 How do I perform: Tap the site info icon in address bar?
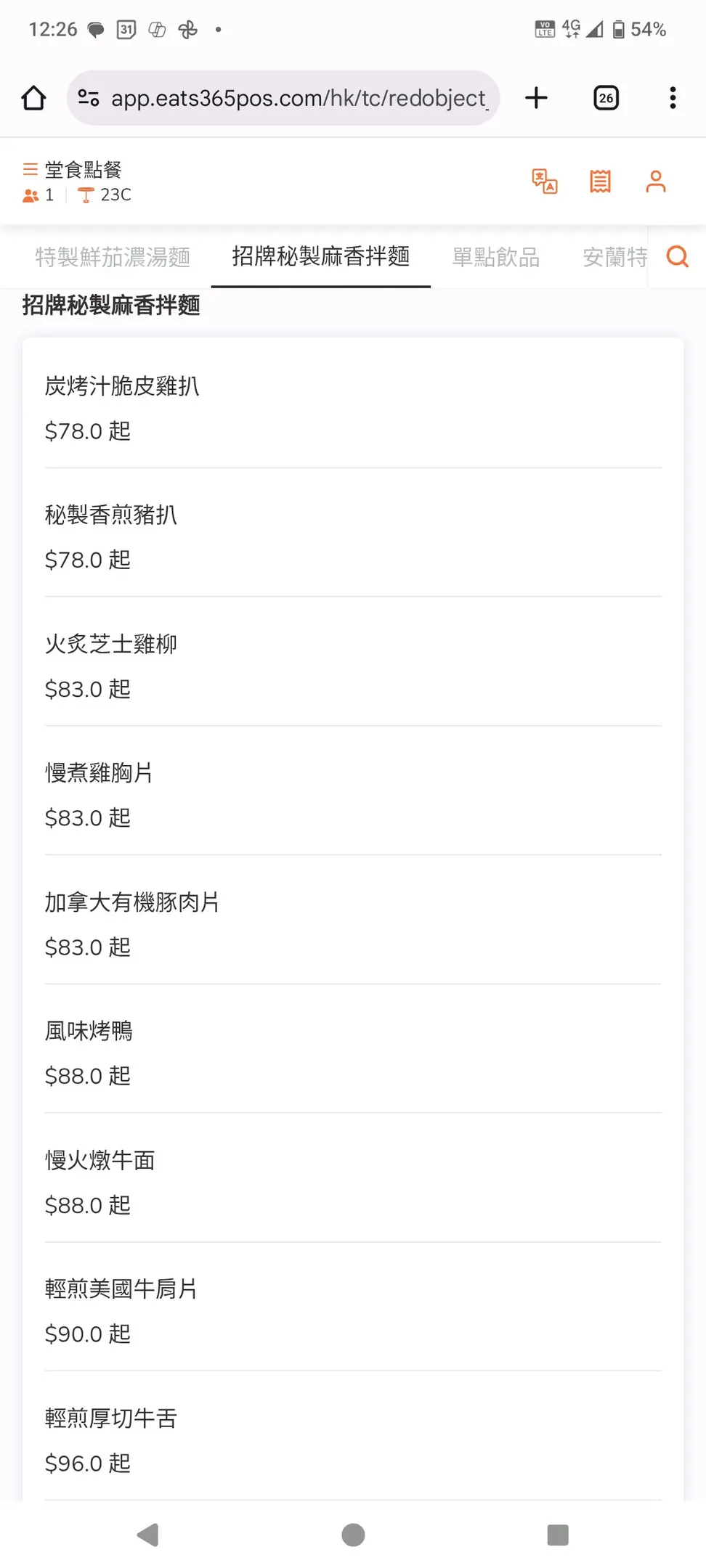[x=89, y=98]
